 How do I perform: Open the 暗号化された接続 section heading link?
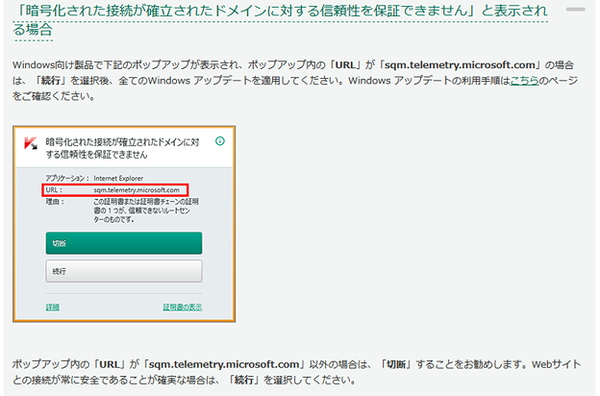pyautogui.click(x=280, y=20)
